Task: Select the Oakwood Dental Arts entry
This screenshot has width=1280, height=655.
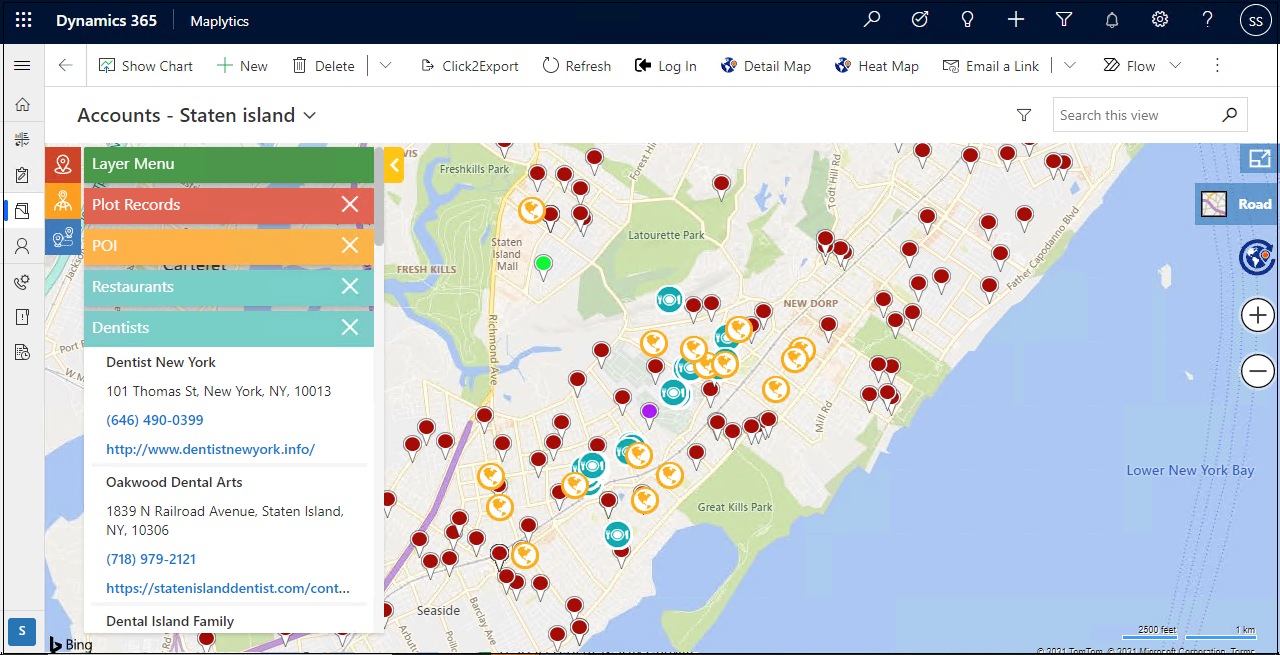Action: click(174, 482)
